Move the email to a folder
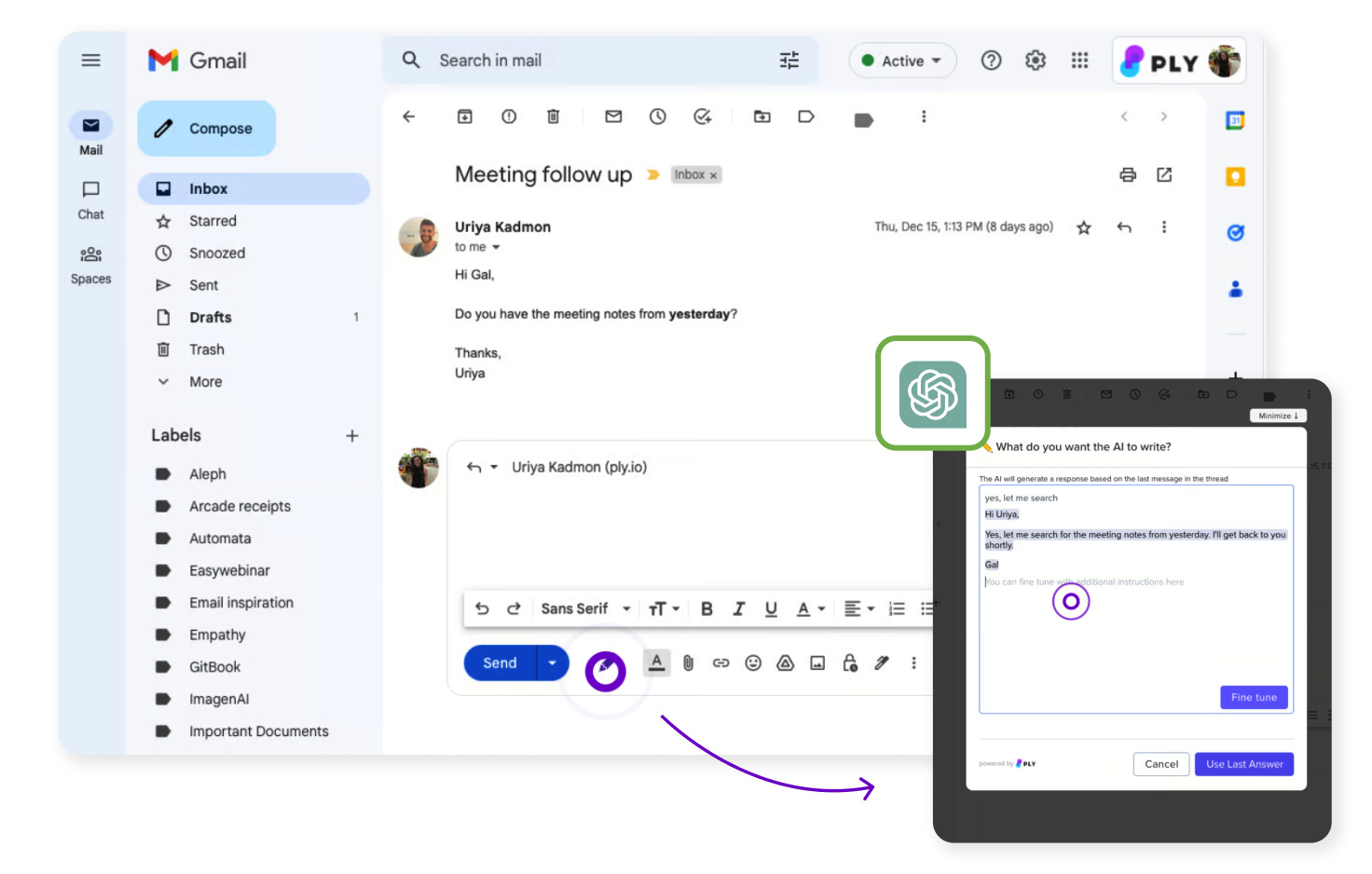Viewport: 1372px width, 874px height. [x=762, y=116]
